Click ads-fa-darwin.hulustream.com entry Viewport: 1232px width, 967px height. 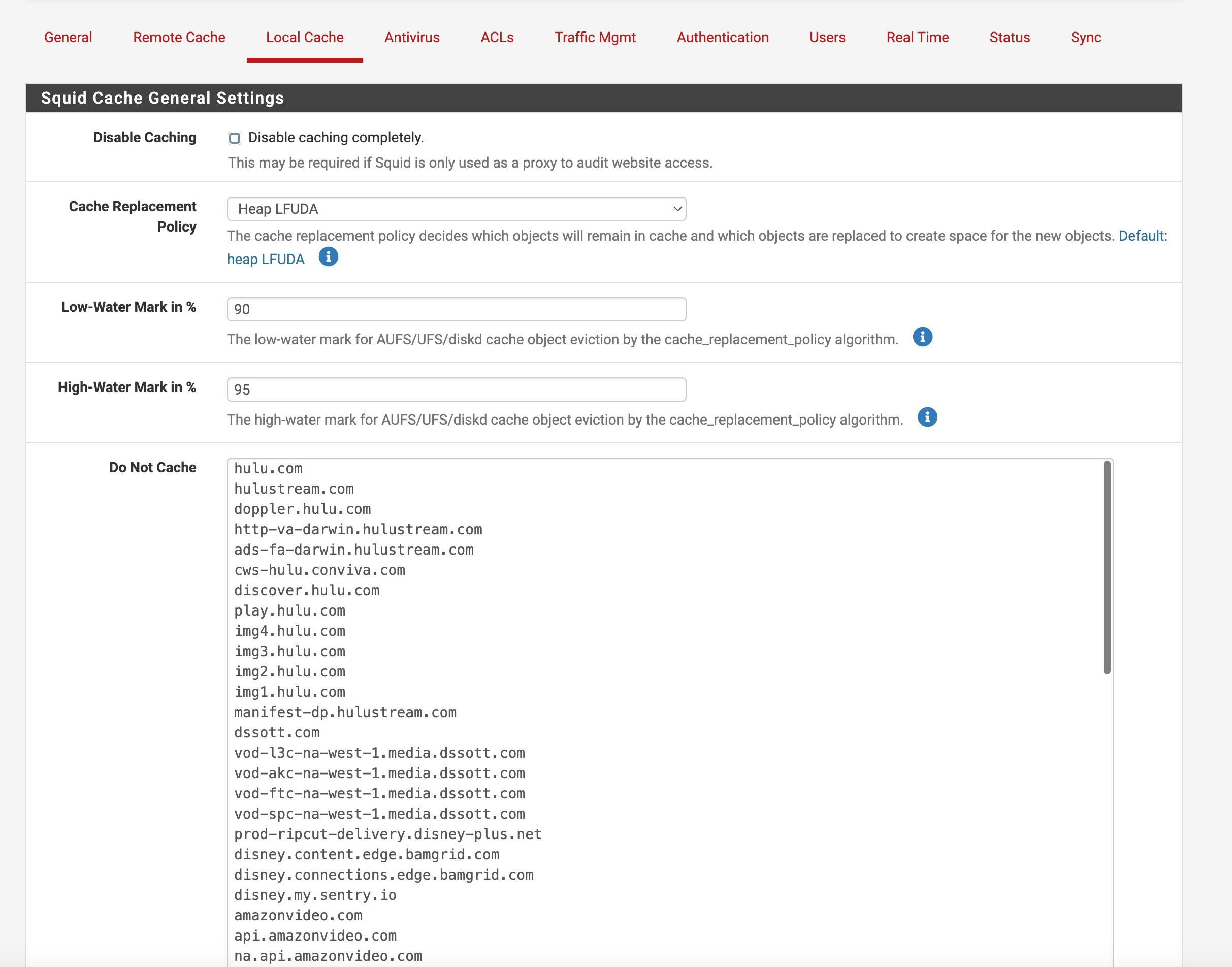coord(354,551)
